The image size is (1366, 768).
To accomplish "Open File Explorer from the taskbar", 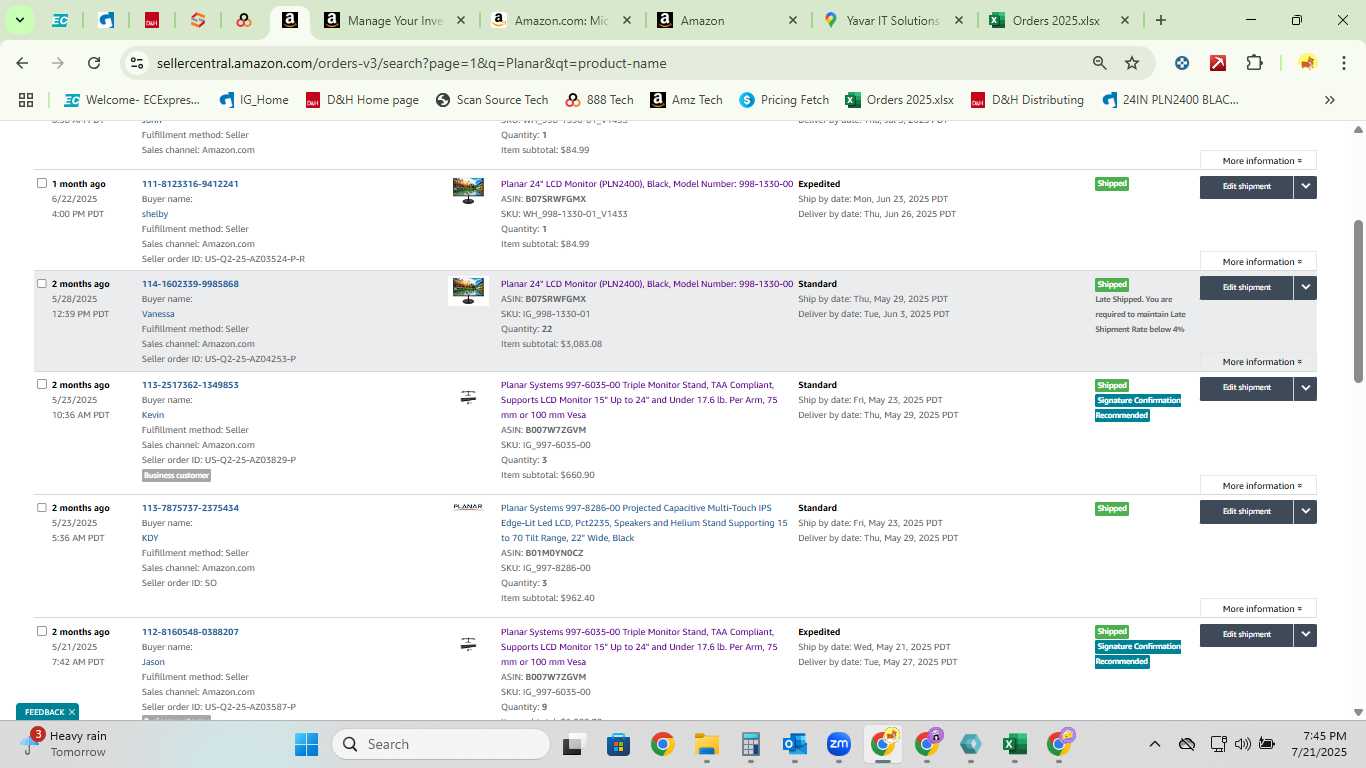I will (707, 744).
